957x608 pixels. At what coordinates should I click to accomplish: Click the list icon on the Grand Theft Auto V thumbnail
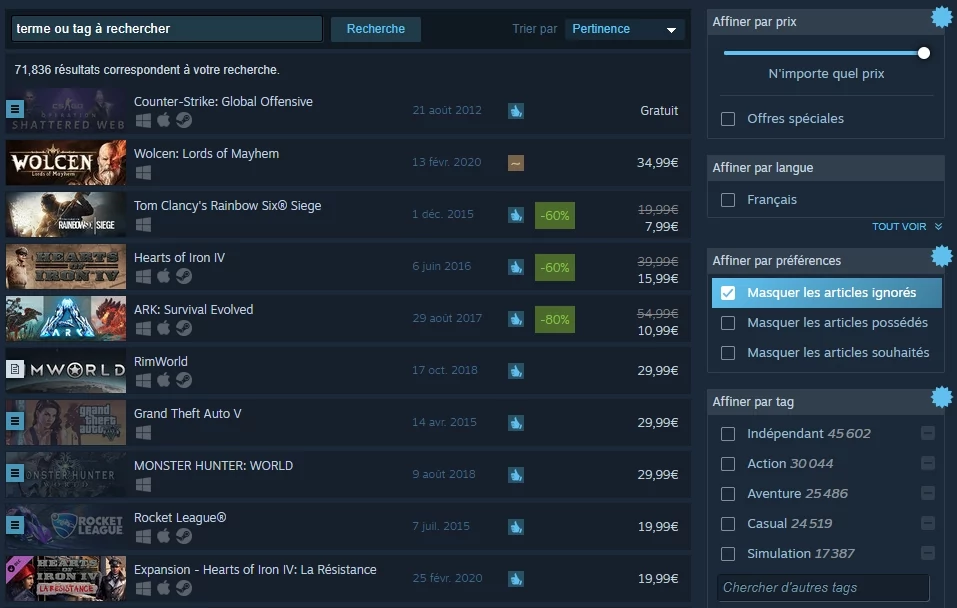[x=15, y=421]
